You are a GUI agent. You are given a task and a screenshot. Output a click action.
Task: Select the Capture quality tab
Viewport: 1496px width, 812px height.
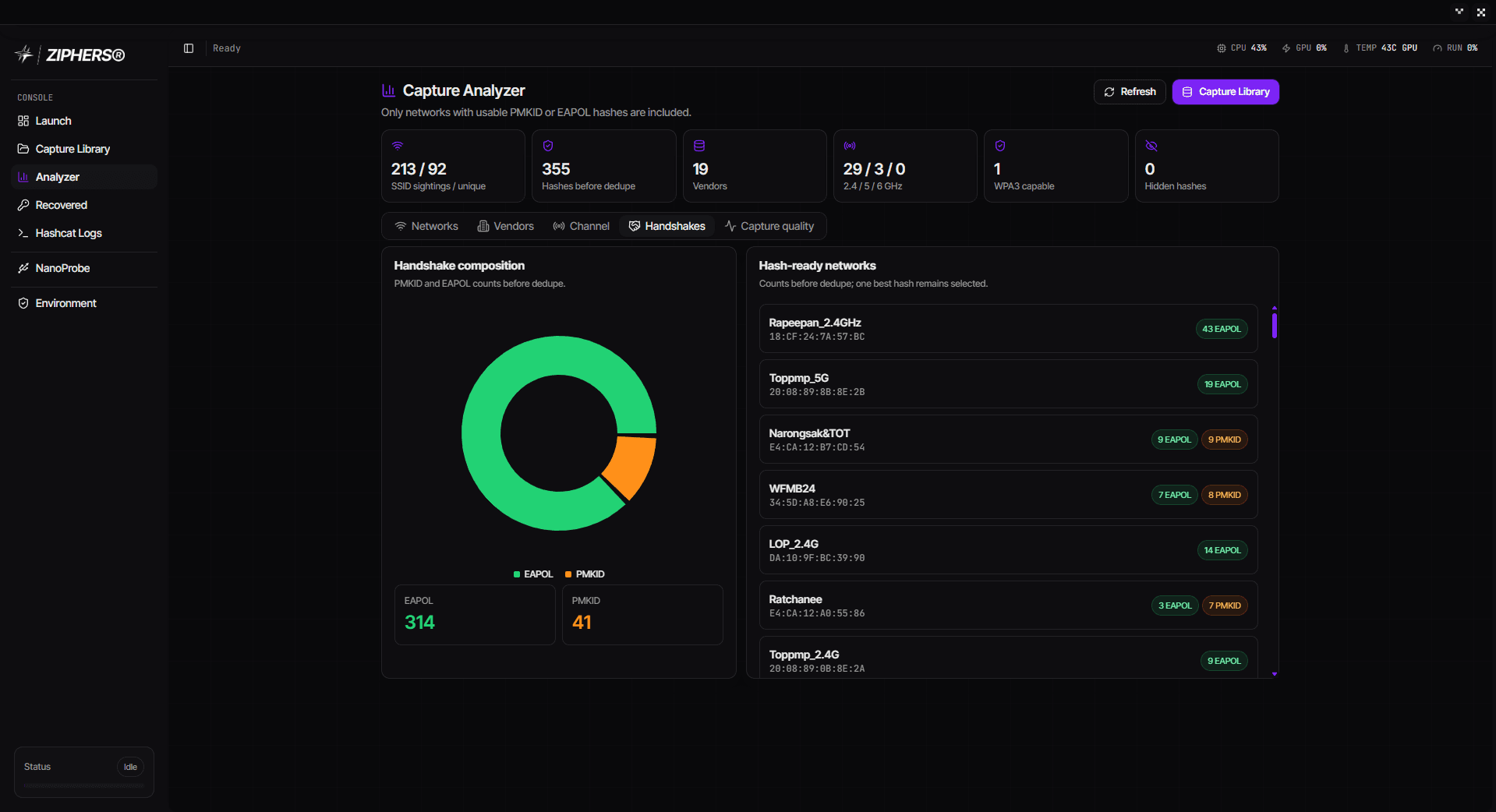[769, 226]
